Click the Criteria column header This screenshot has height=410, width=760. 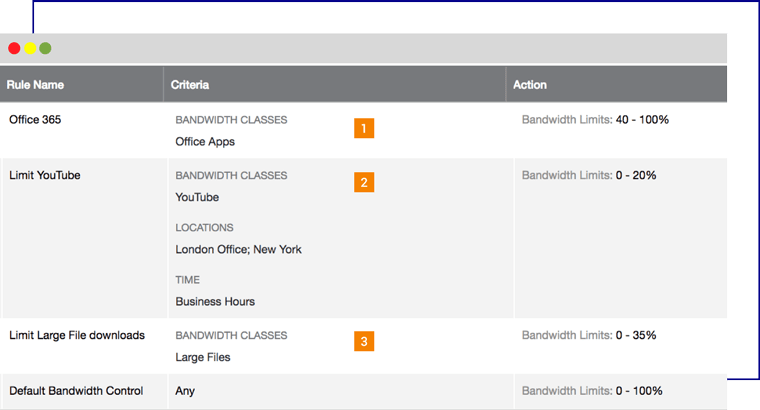(190, 85)
